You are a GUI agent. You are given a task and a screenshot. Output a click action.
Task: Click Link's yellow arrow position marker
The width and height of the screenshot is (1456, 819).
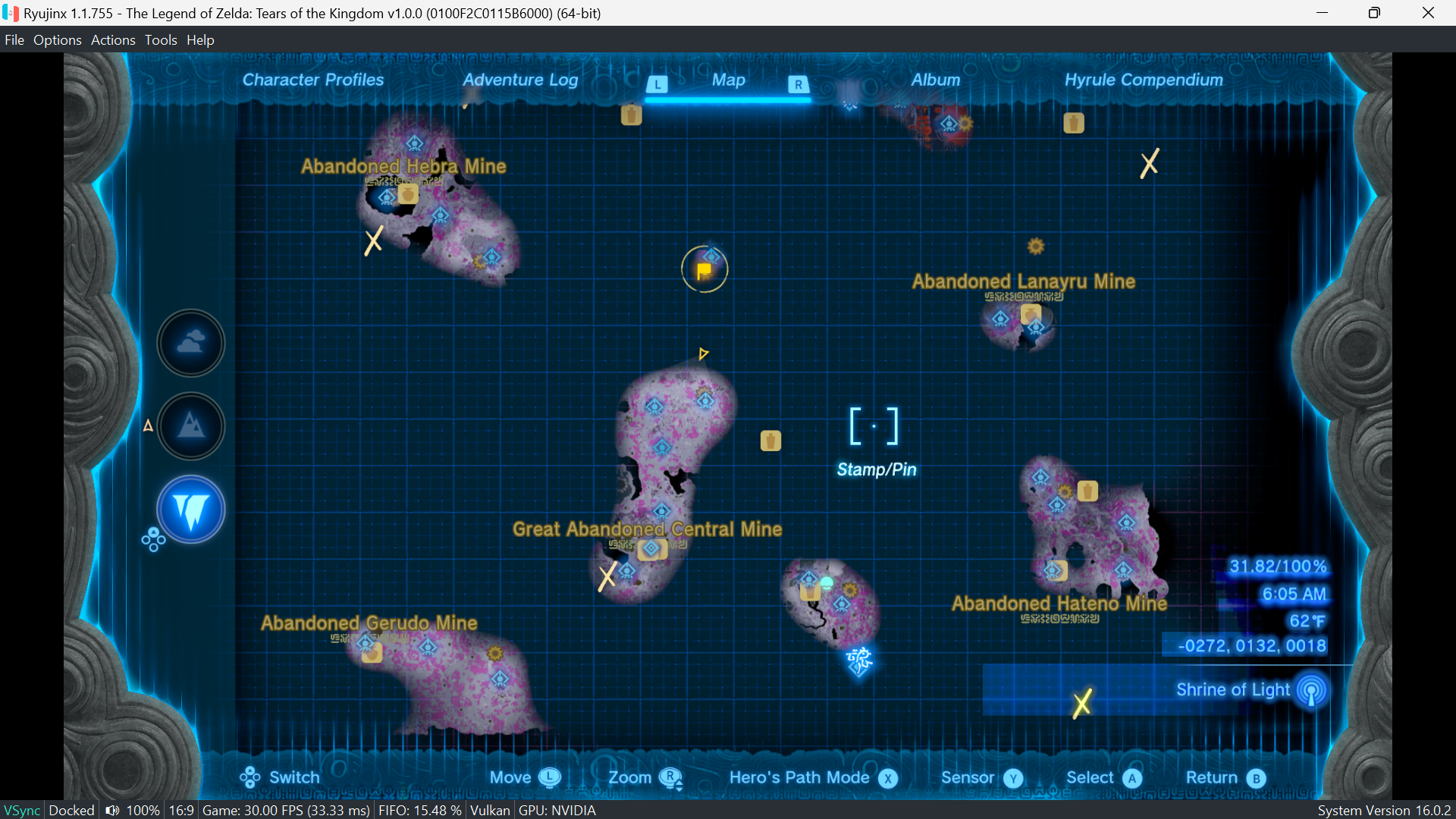tap(703, 353)
